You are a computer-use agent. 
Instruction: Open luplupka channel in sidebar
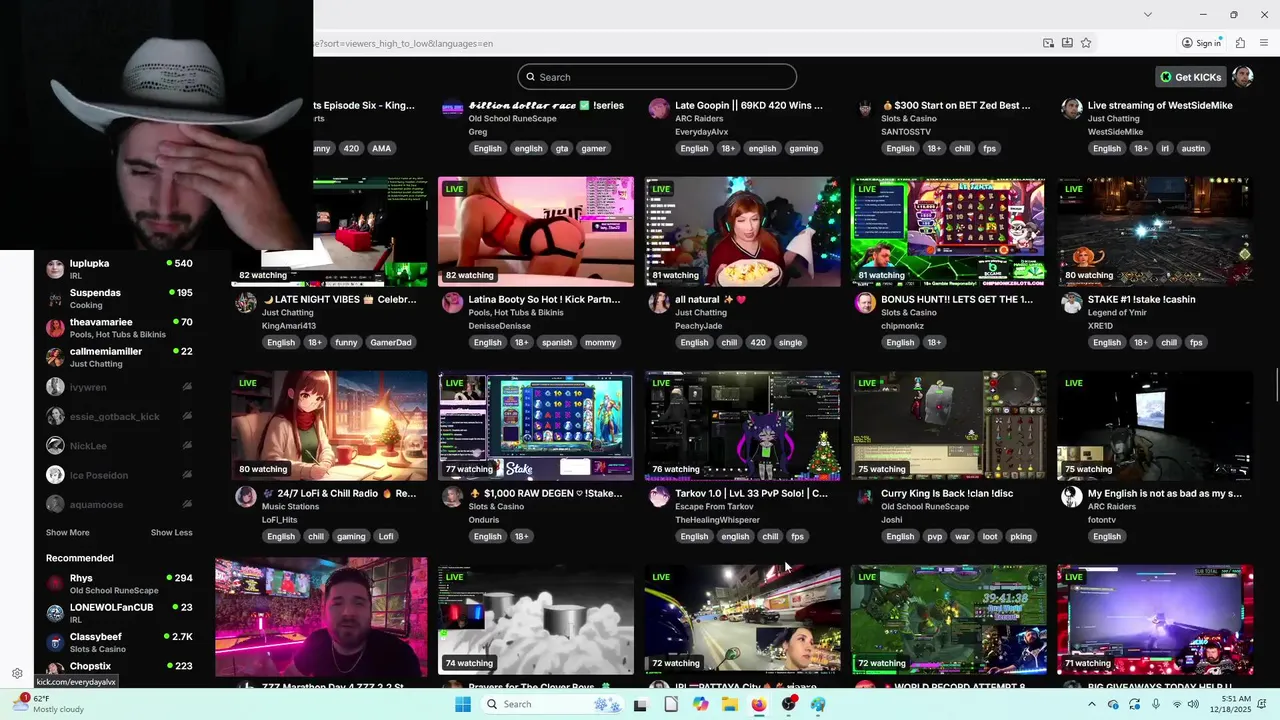click(x=118, y=269)
